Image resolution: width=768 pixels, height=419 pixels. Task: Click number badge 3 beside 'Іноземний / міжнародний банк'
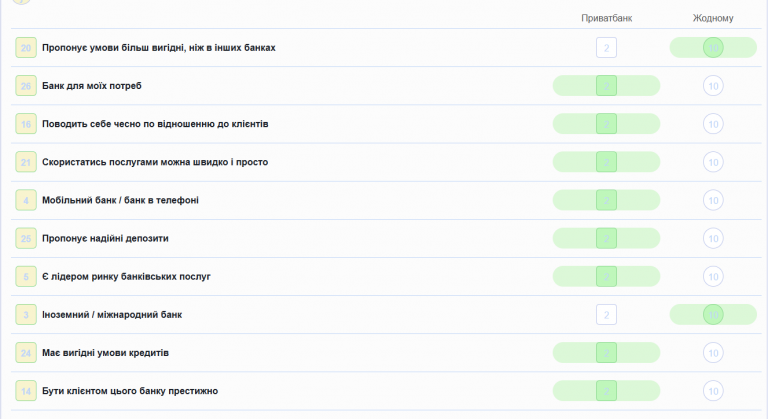(x=26, y=315)
